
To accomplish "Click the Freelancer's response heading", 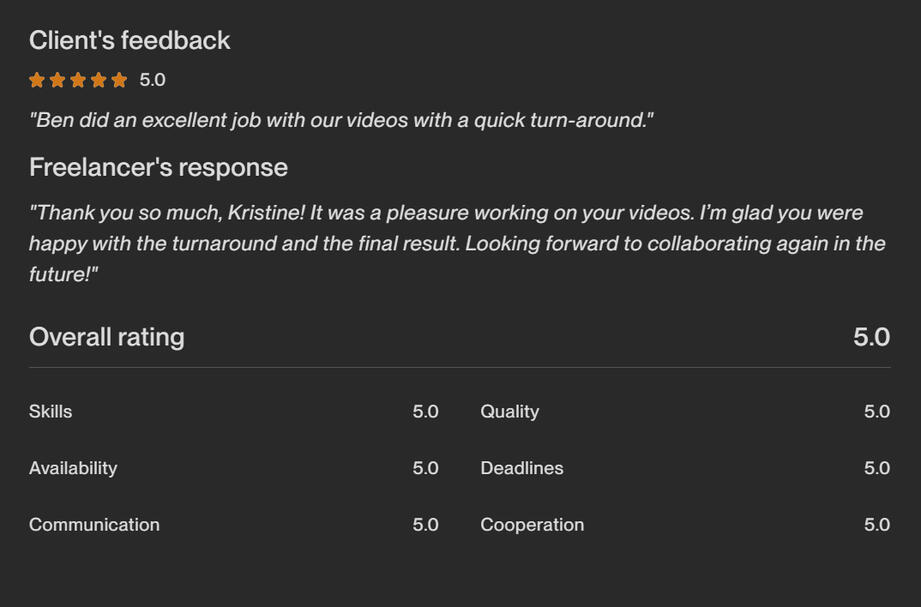I will click(158, 167).
